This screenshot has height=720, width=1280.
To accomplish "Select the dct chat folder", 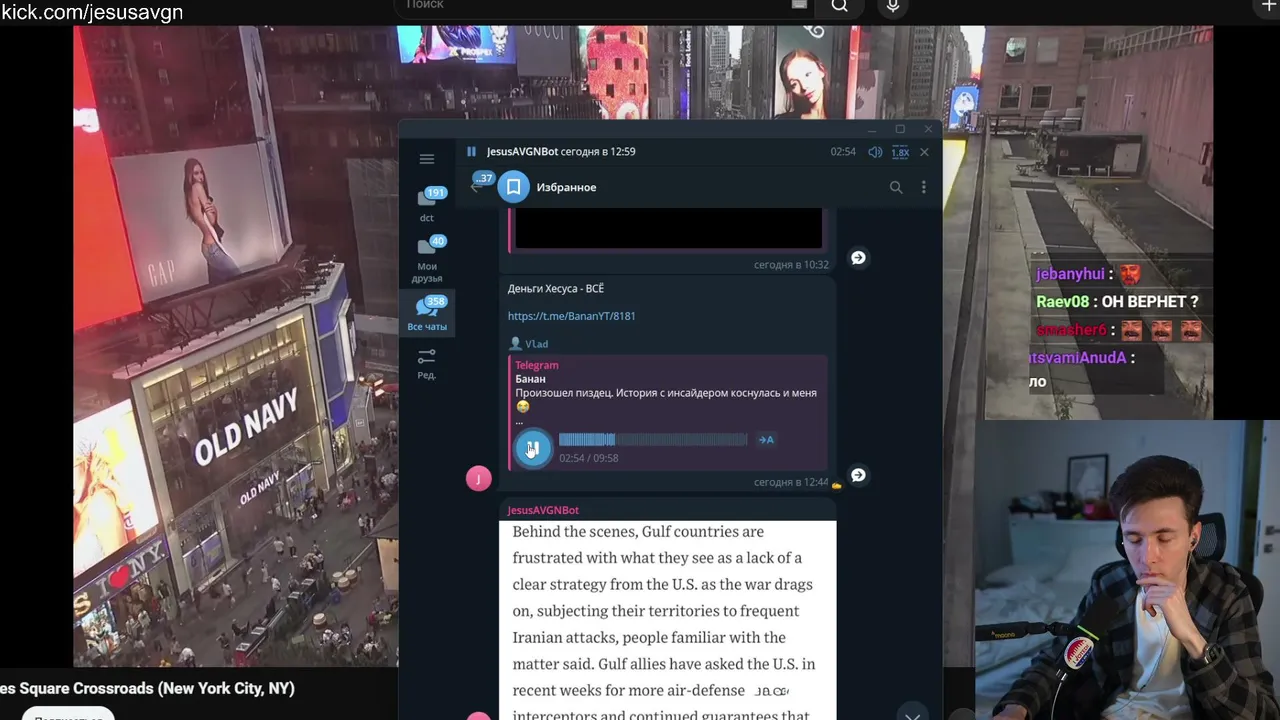I will (x=427, y=204).
